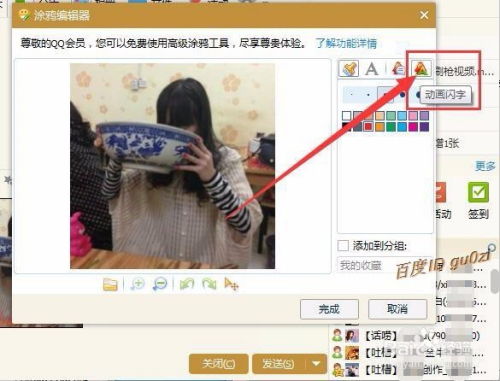This screenshot has width=500, height=381.
Task: Close the 涂鸦编辑器 dialog
Action: (x=424, y=15)
